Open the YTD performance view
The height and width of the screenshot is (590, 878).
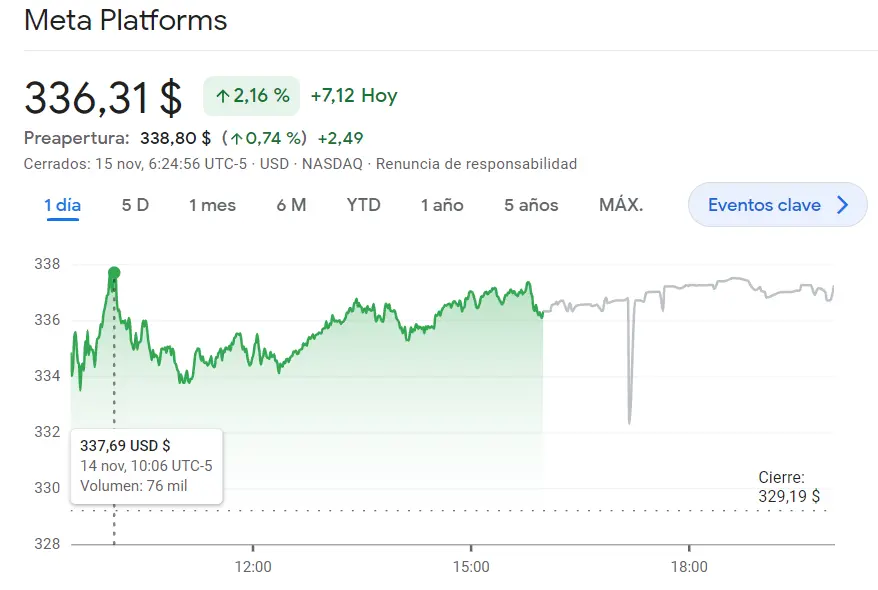364,204
